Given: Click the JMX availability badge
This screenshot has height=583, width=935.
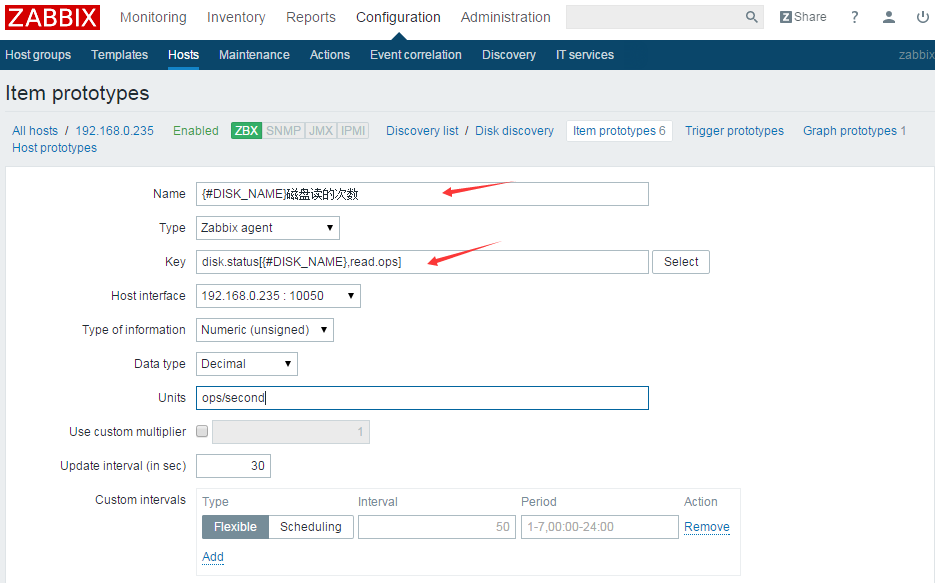Looking at the screenshot, I should [x=321, y=131].
